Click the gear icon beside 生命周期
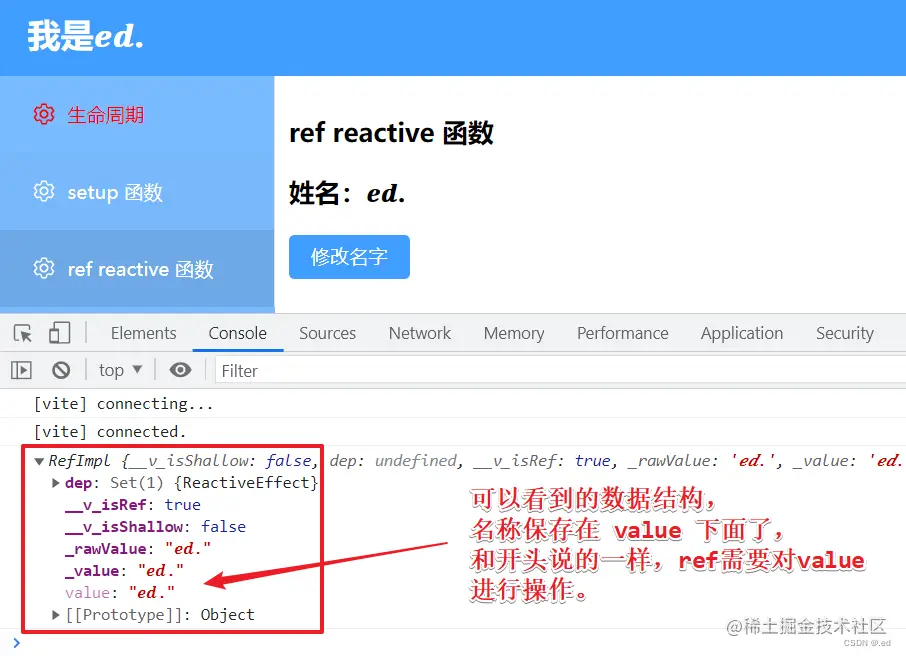Viewport: 906px width, 656px height. (x=44, y=114)
